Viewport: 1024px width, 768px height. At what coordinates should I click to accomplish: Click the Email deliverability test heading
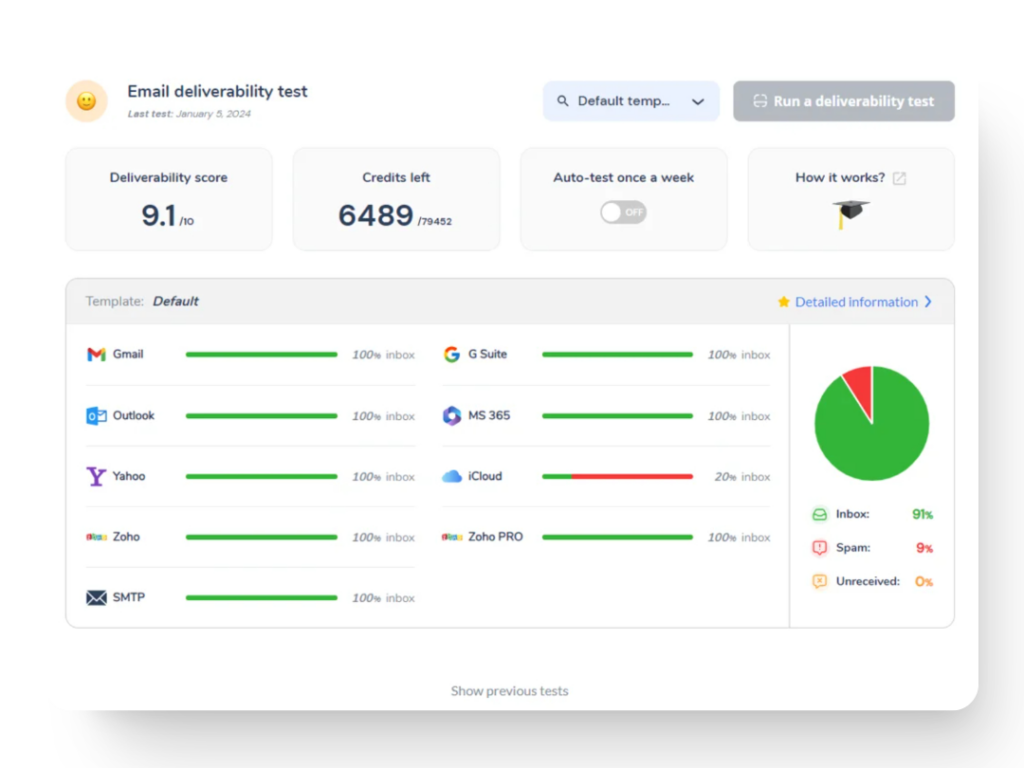pyautogui.click(x=217, y=91)
